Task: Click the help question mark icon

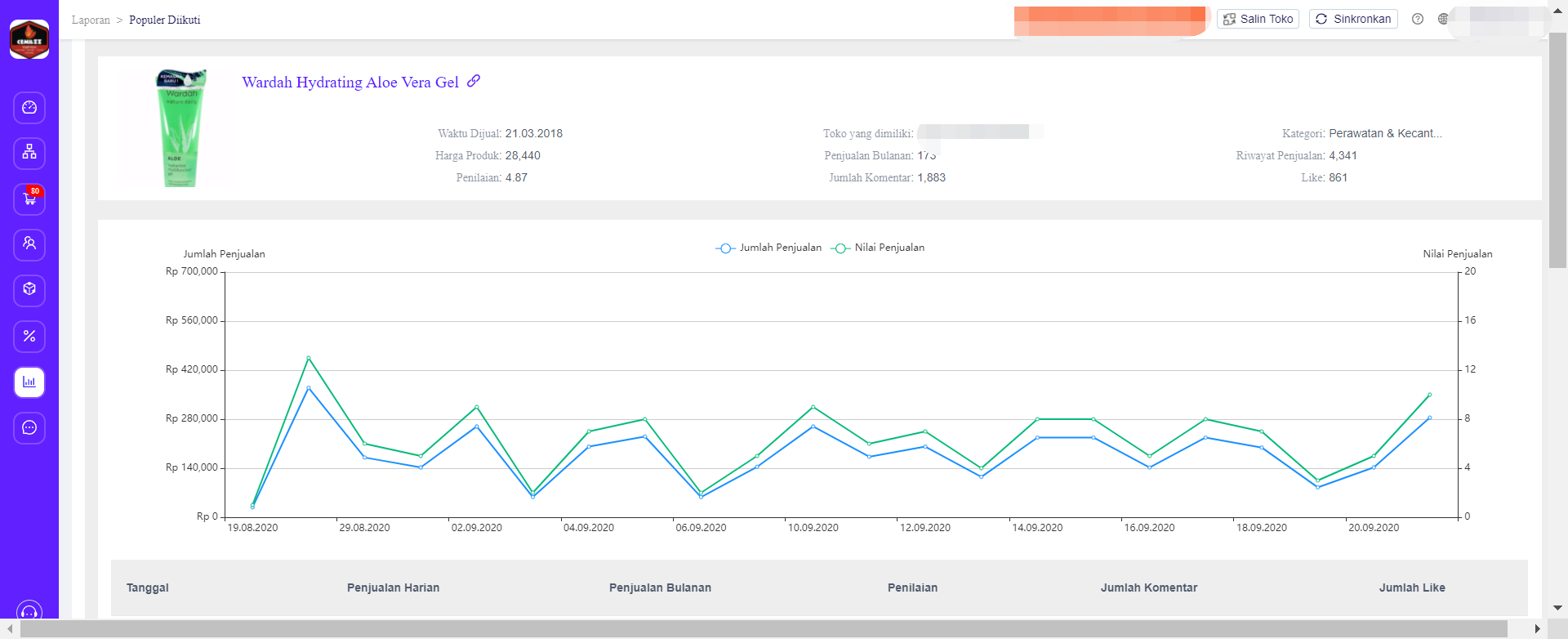Action: coord(1418,19)
